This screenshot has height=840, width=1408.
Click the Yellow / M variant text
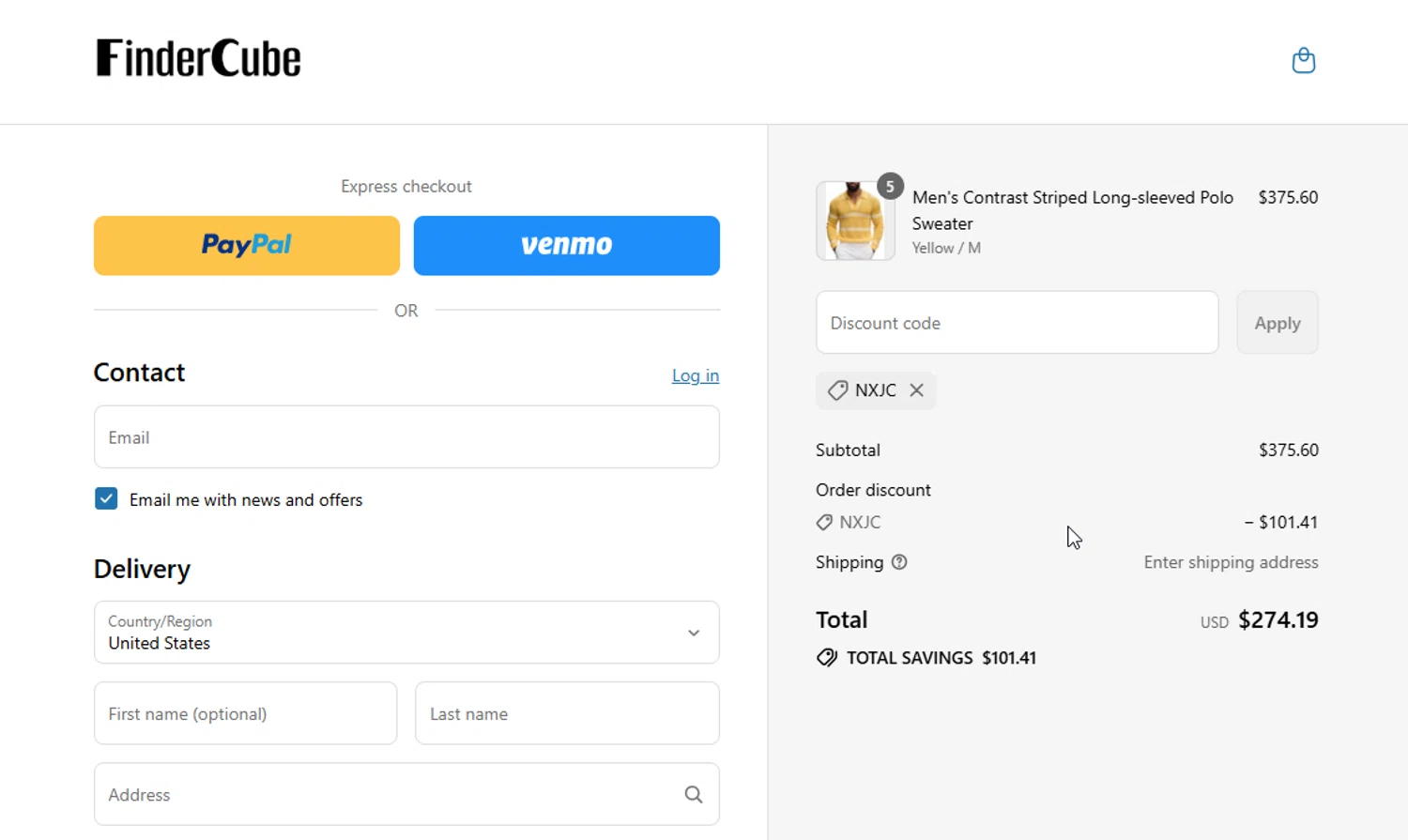click(946, 248)
